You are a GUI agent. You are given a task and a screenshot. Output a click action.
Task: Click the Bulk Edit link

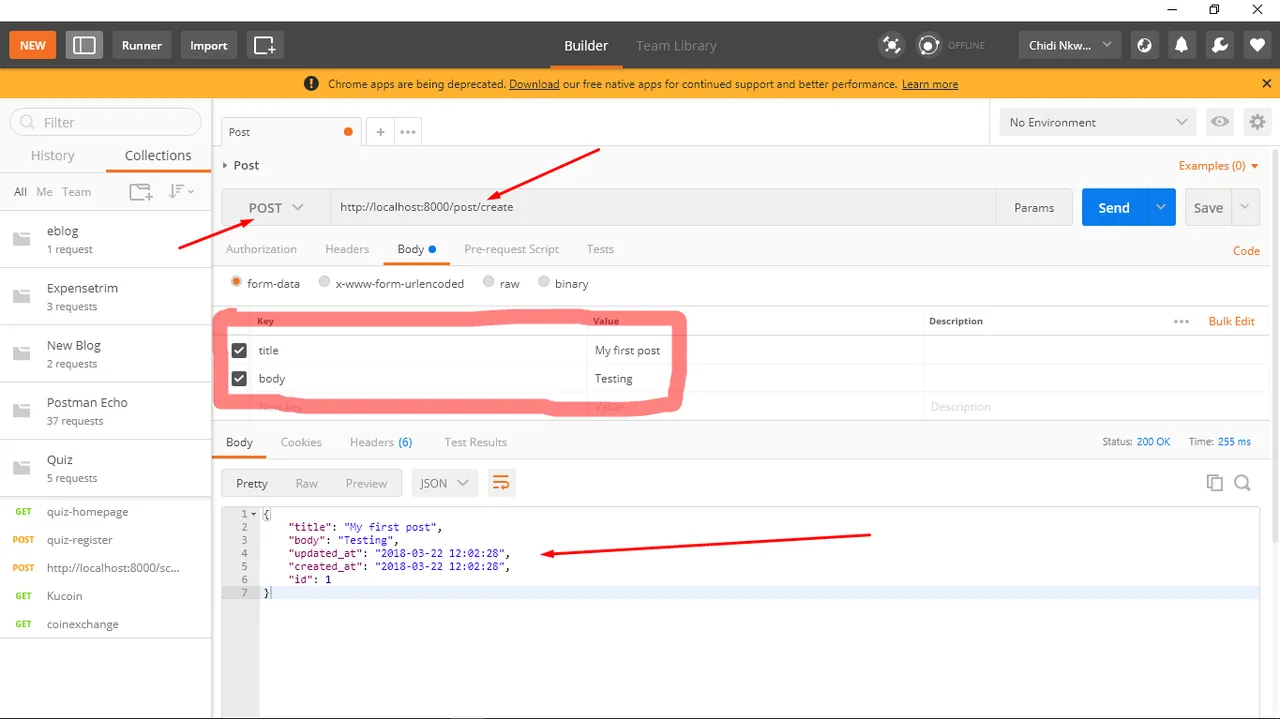(1231, 321)
